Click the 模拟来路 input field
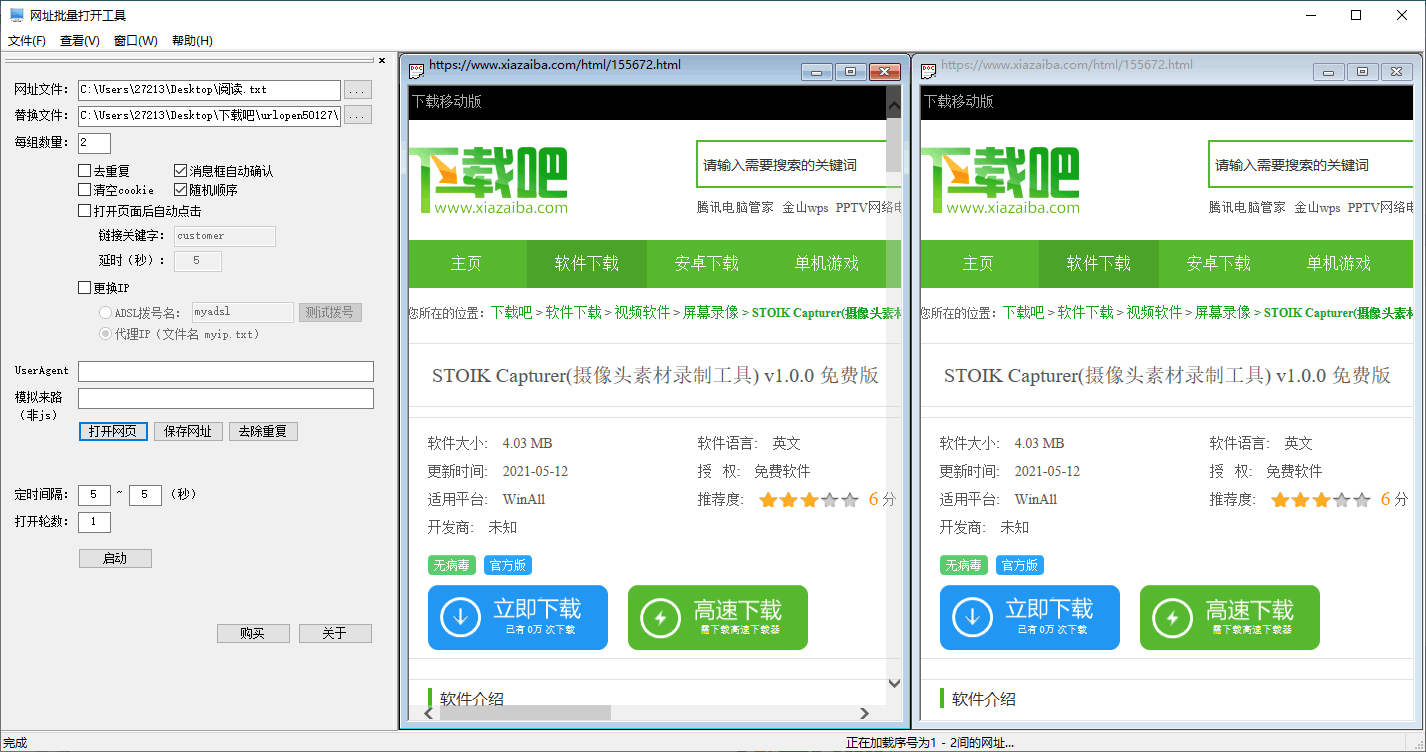The image size is (1426, 752). pos(226,399)
